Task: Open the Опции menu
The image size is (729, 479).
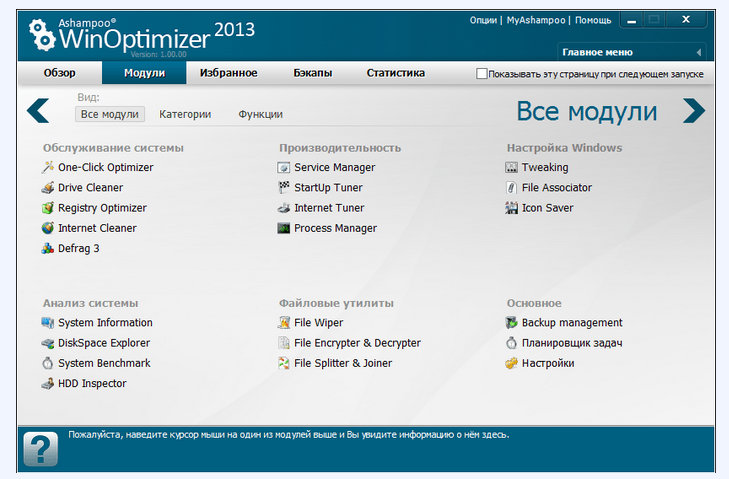Action: coord(483,20)
